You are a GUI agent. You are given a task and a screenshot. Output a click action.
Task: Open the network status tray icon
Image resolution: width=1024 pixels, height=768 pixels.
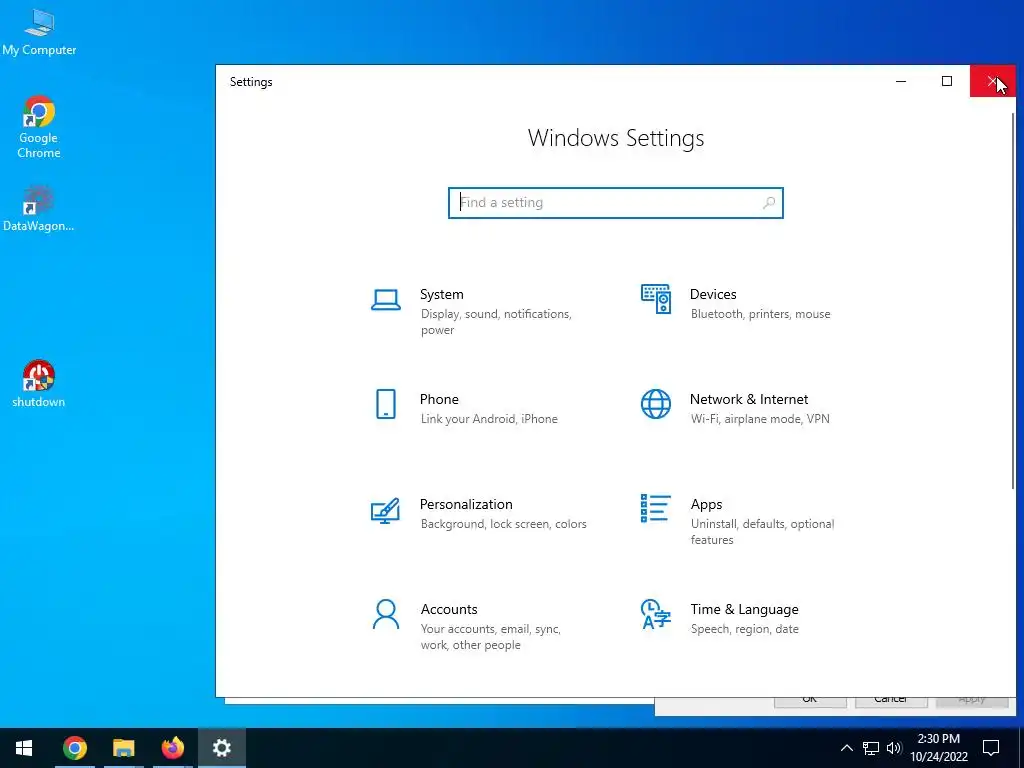871,748
